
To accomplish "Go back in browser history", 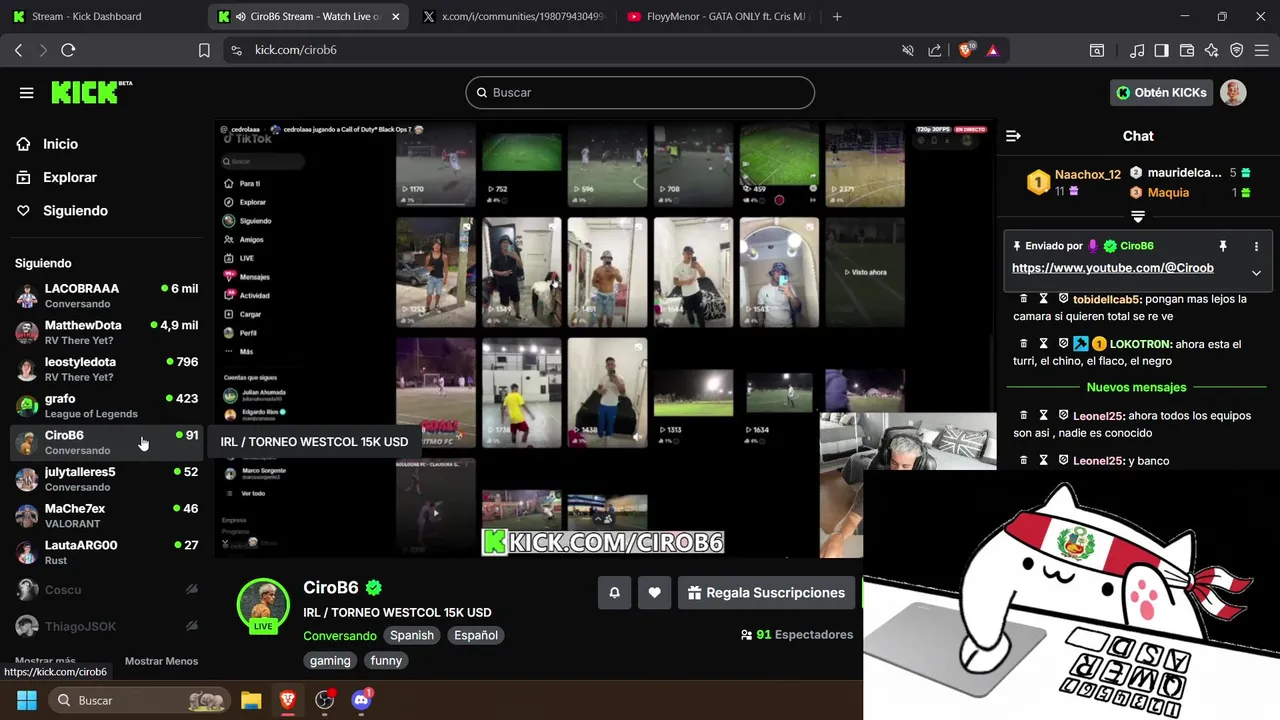I will coord(19,50).
